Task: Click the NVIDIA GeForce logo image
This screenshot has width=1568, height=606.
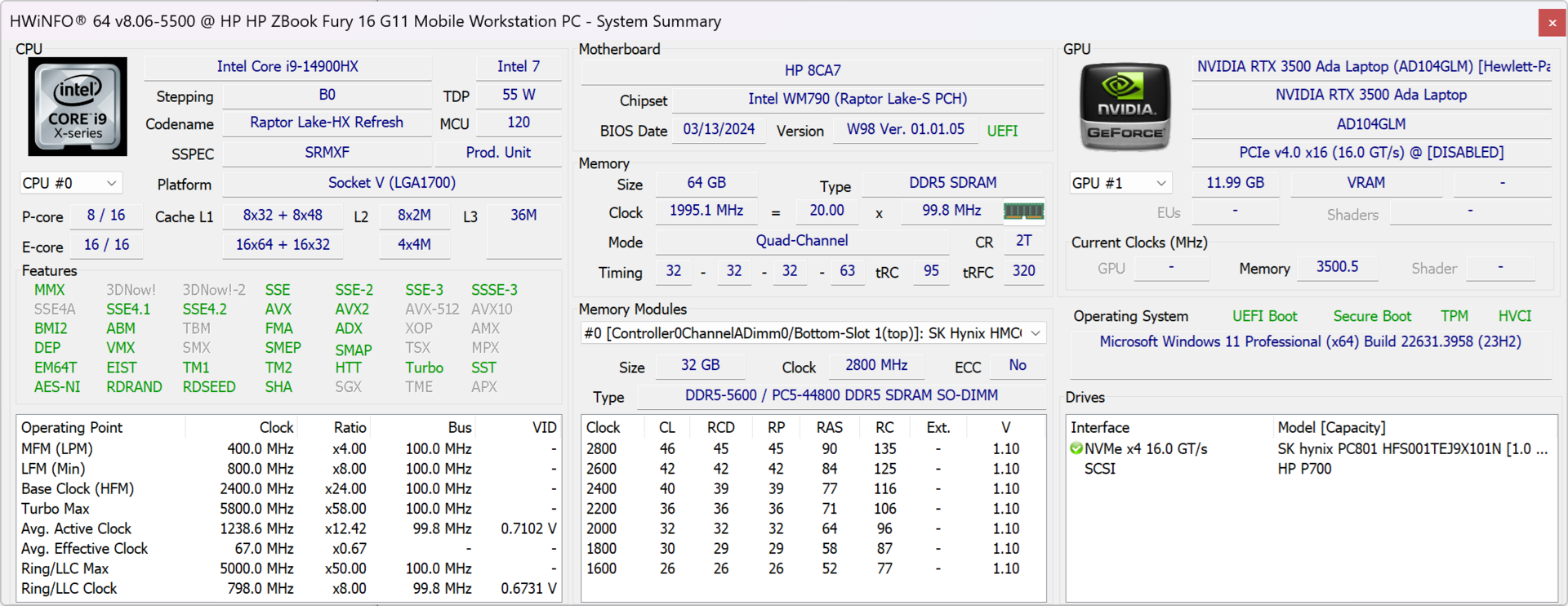Action: [x=1125, y=107]
